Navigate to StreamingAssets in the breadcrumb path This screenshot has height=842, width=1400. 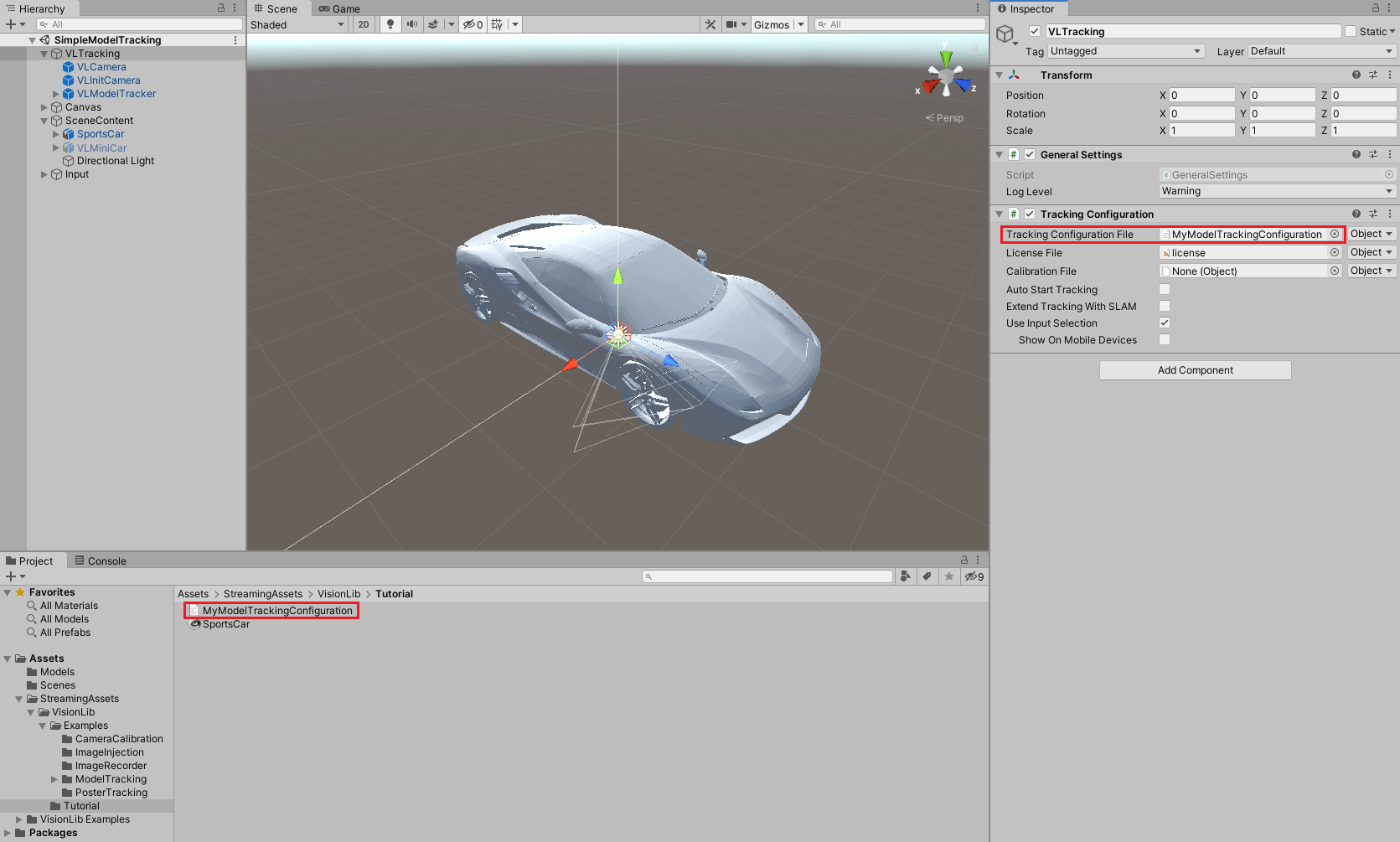pos(262,594)
